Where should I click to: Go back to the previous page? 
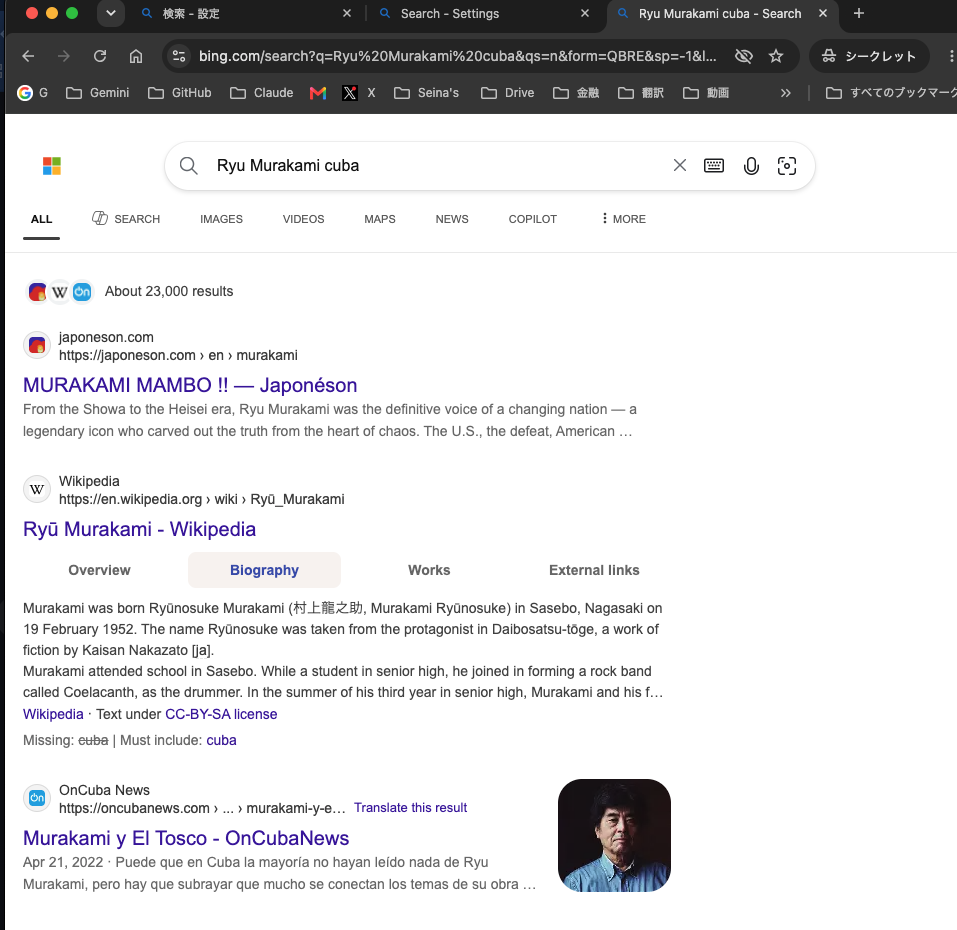coord(28,56)
